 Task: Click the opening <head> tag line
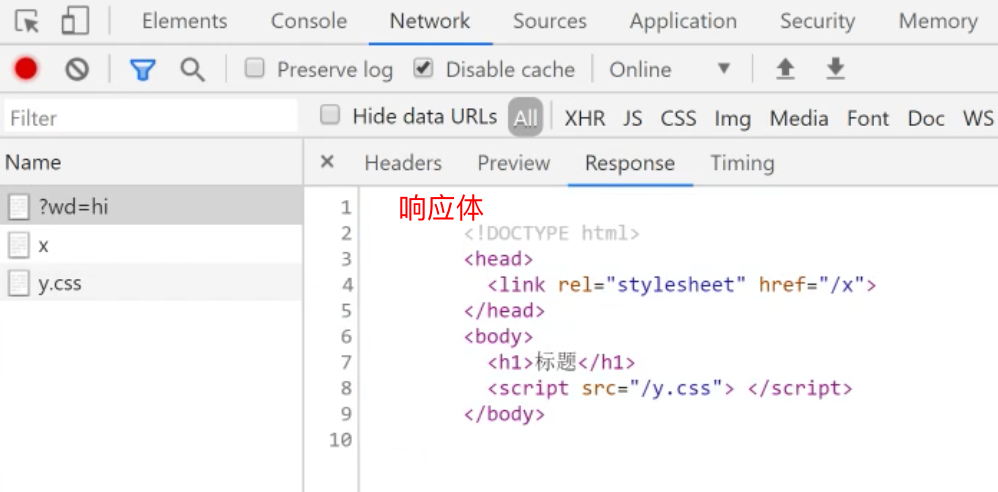coord(498,259)
